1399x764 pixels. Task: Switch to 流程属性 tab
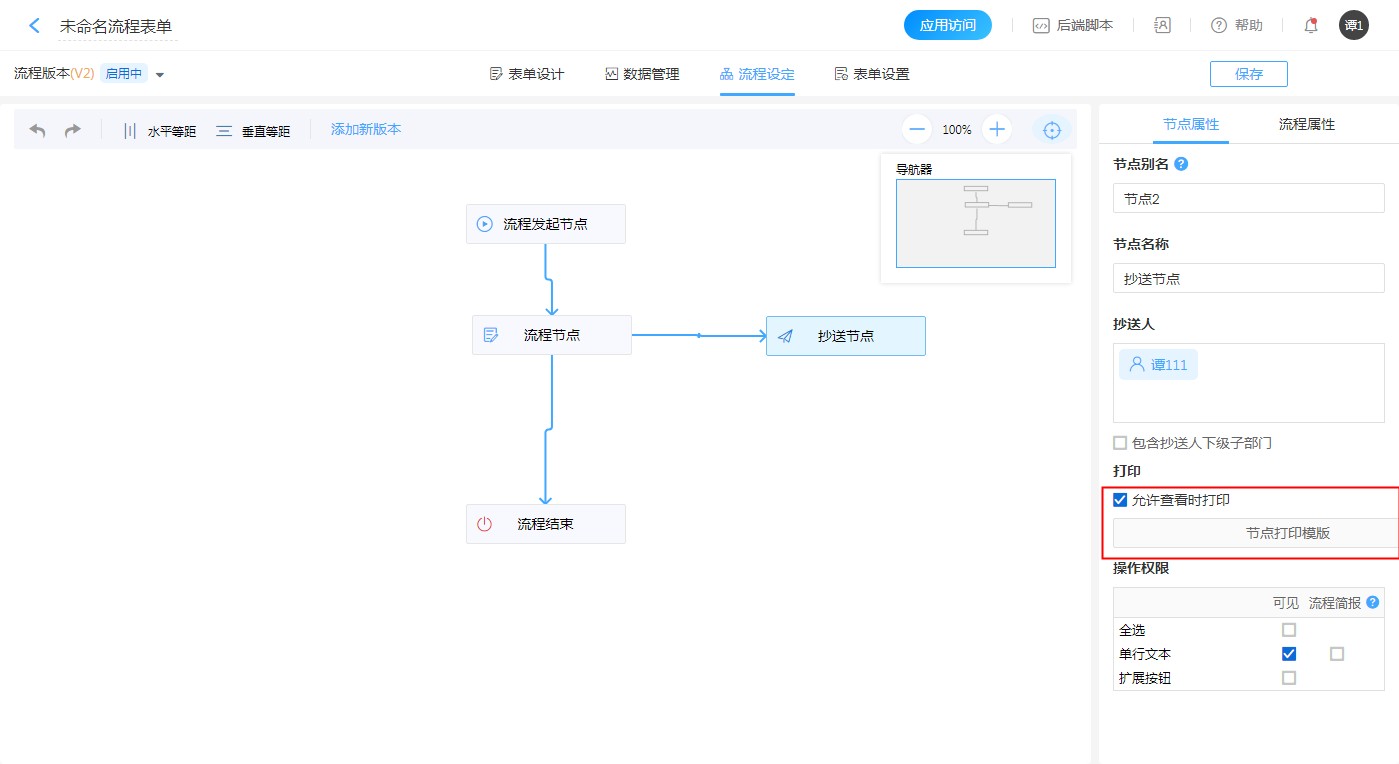pyautogui.click(x=1306, y=125)
